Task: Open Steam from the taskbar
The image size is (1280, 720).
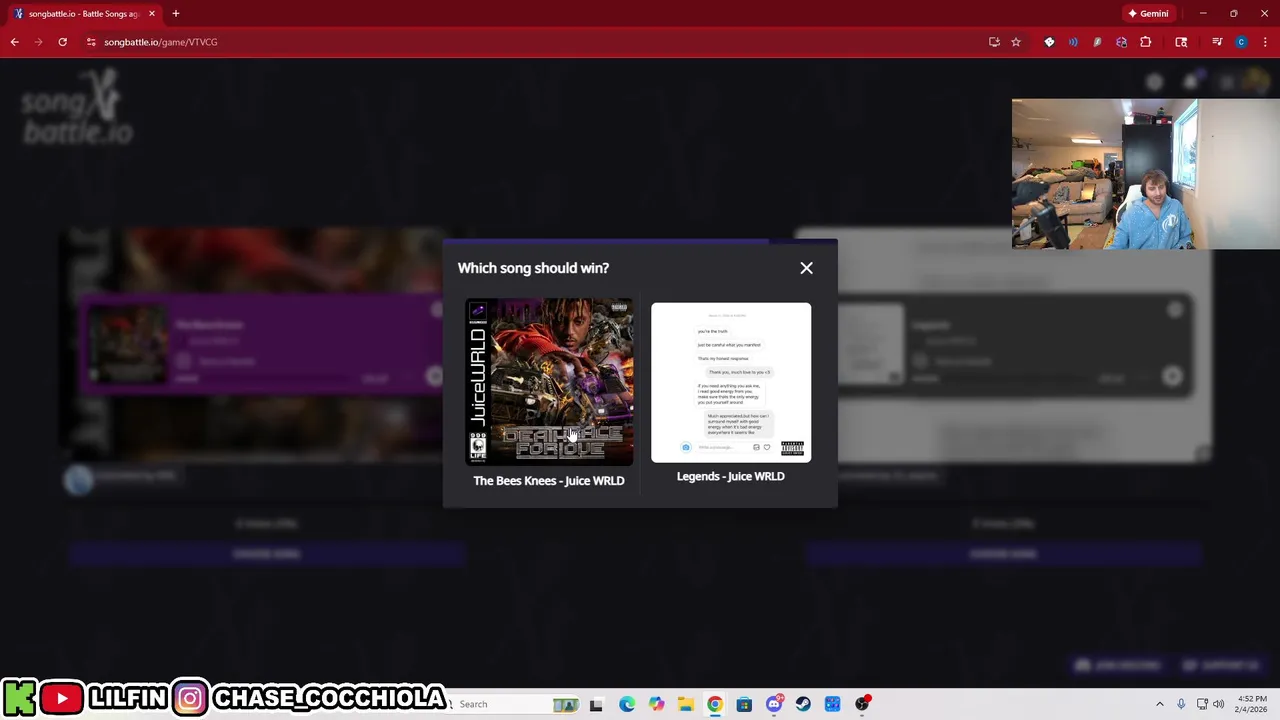Action: coord(803,704)
